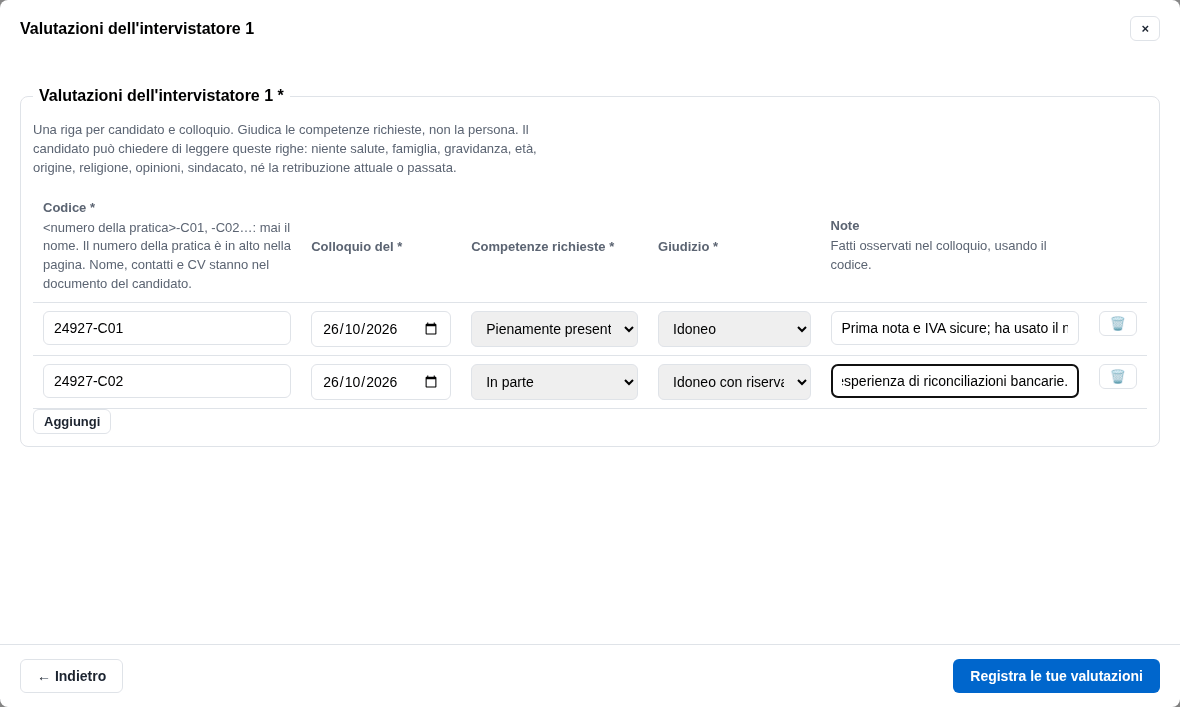Screen dimensions: 1180x707
Task: Go back with the Indietro button
Action: tap(71, 676)
